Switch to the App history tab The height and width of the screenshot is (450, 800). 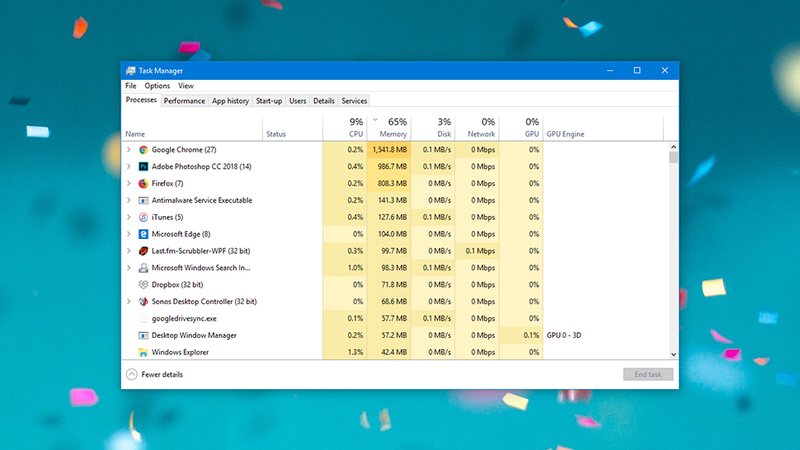pos(231,101)
